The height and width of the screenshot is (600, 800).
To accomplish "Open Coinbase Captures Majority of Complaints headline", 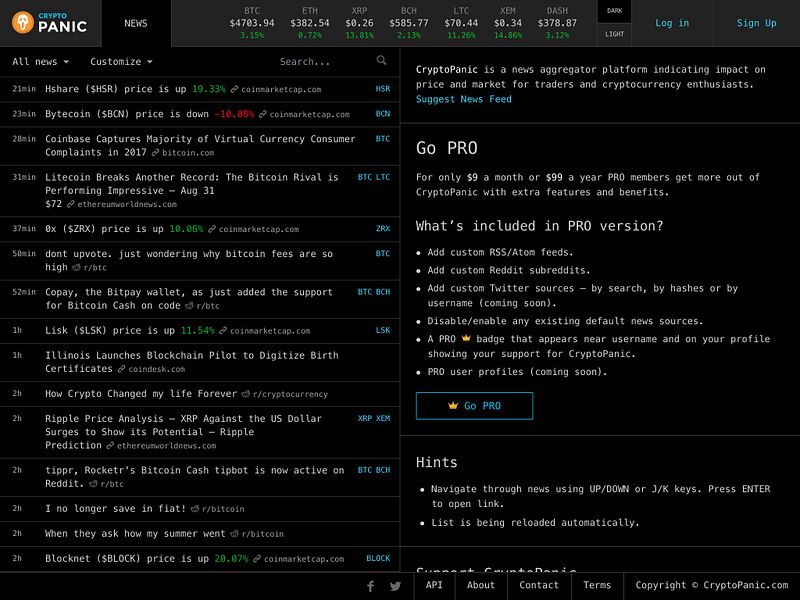I will [x=200, y=145].
